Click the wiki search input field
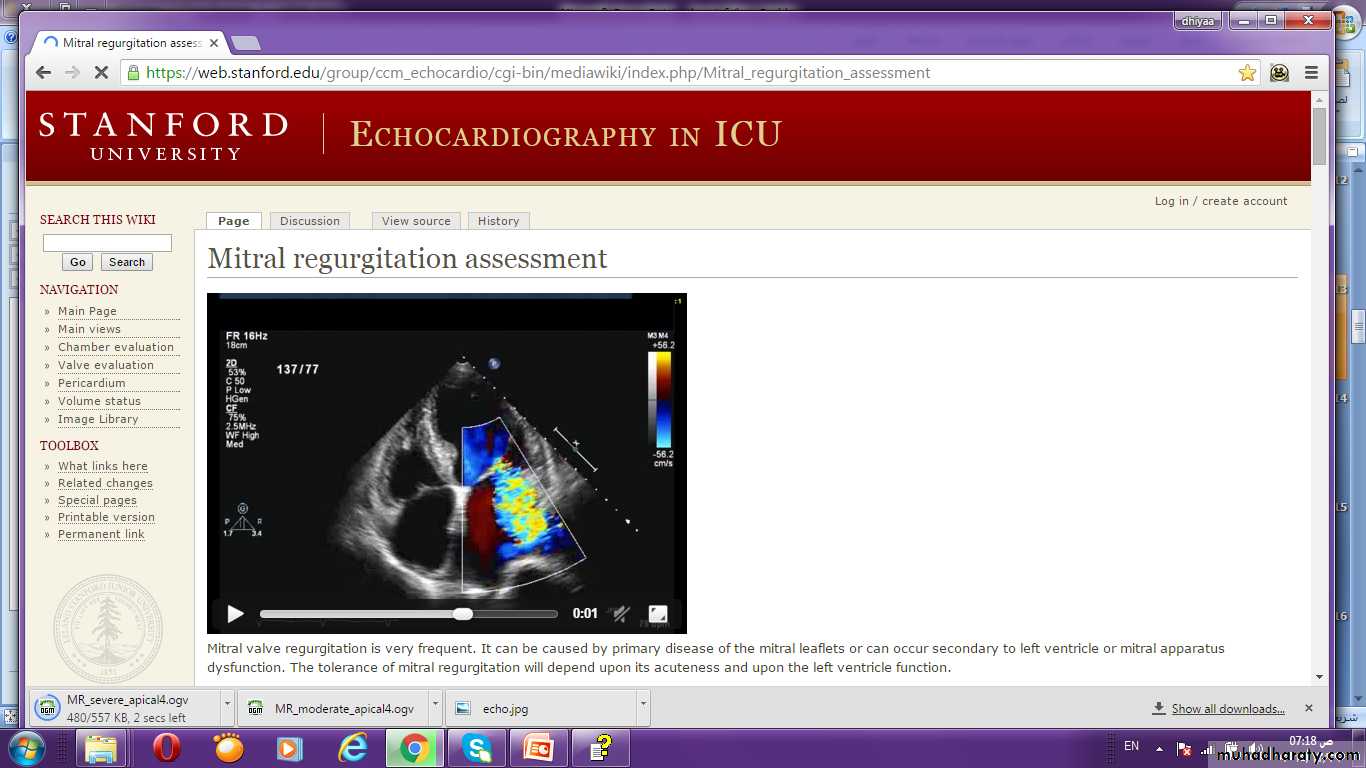 pos(107,243)
